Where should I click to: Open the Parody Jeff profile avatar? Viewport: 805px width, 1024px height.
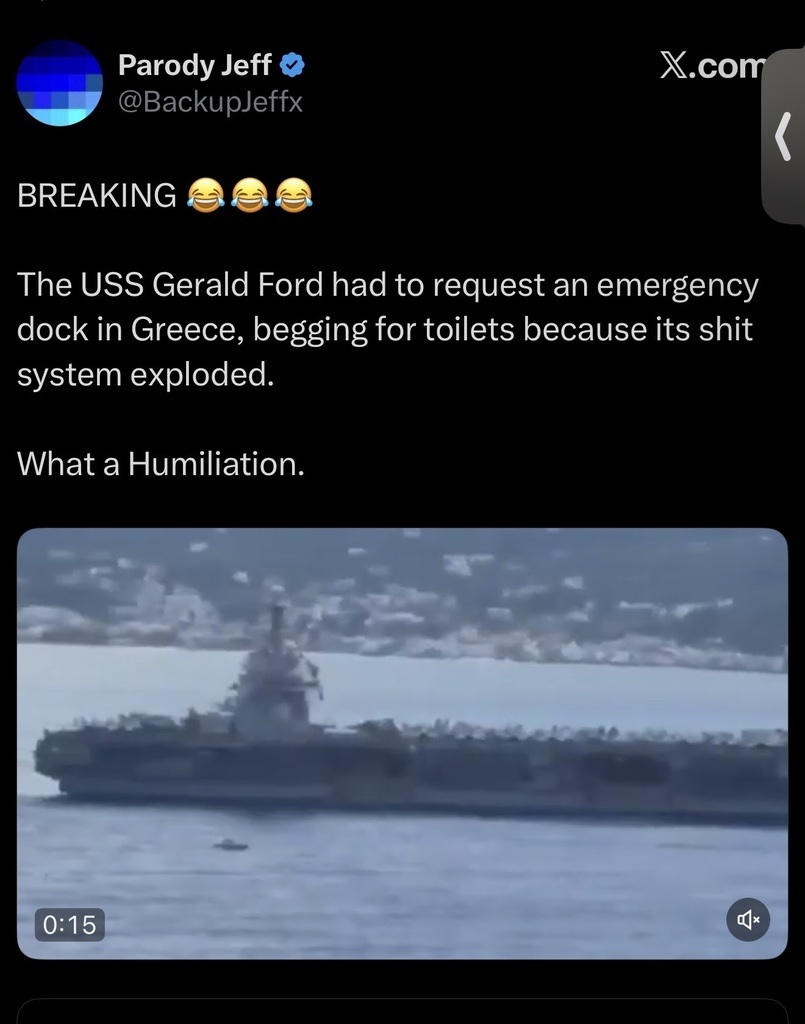(59, 82)
